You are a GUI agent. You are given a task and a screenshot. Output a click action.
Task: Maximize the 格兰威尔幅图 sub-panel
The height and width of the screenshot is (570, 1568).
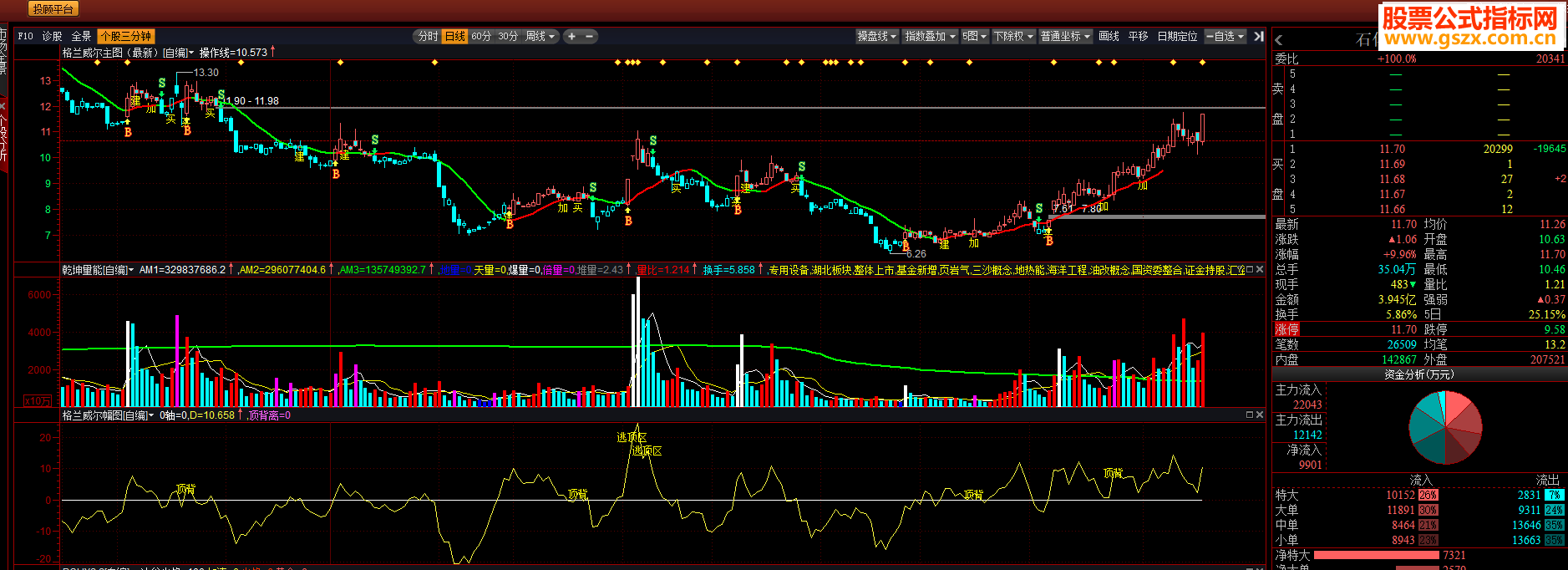(1250, 415)
